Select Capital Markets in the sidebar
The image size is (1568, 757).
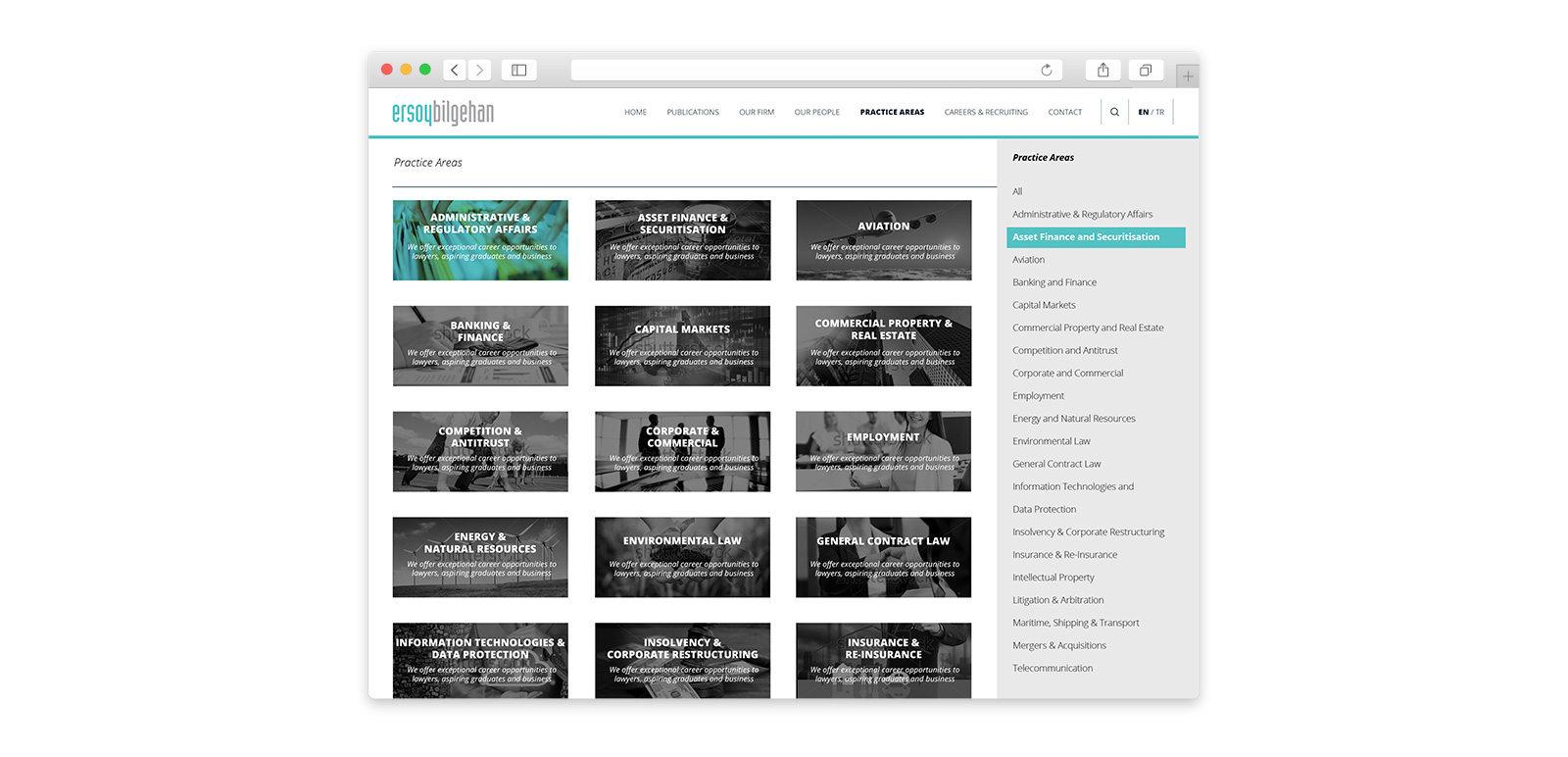click(x=1044, y=305)
